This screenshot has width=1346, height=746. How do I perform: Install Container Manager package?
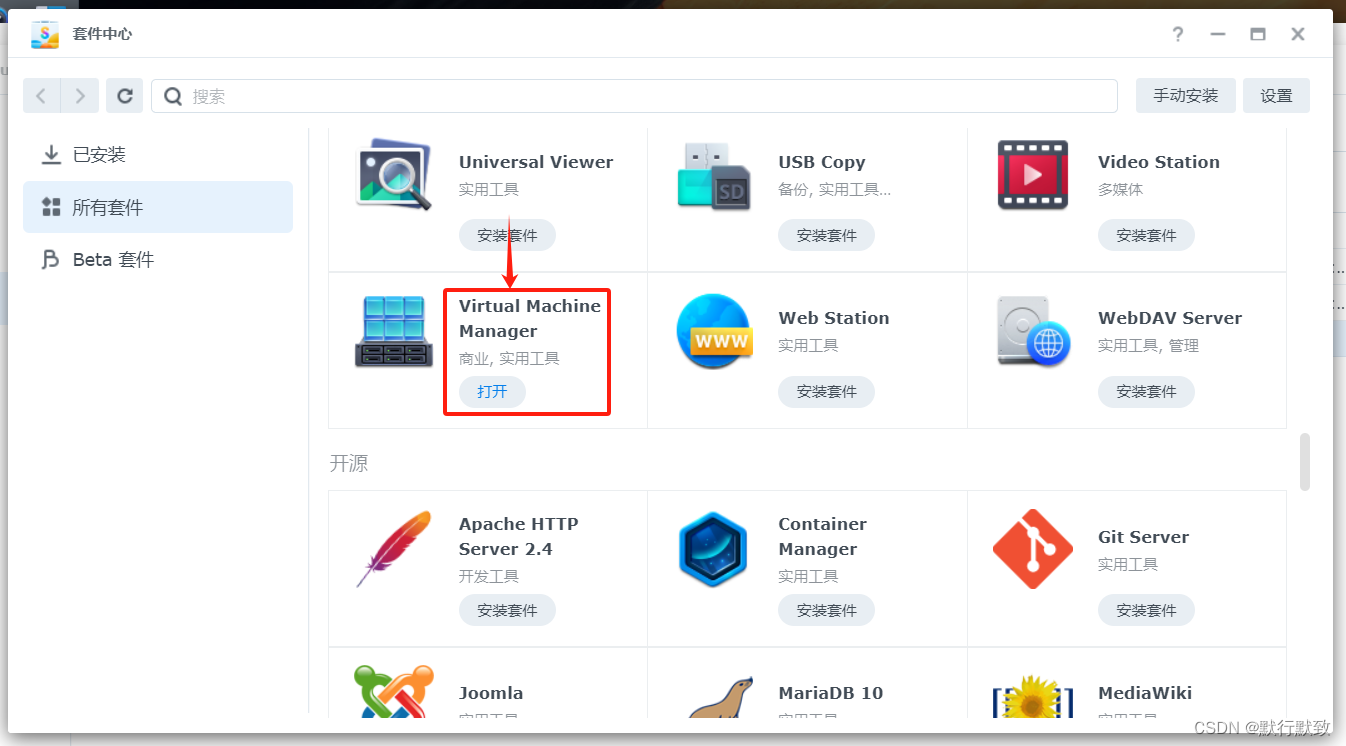coord(827,610)
